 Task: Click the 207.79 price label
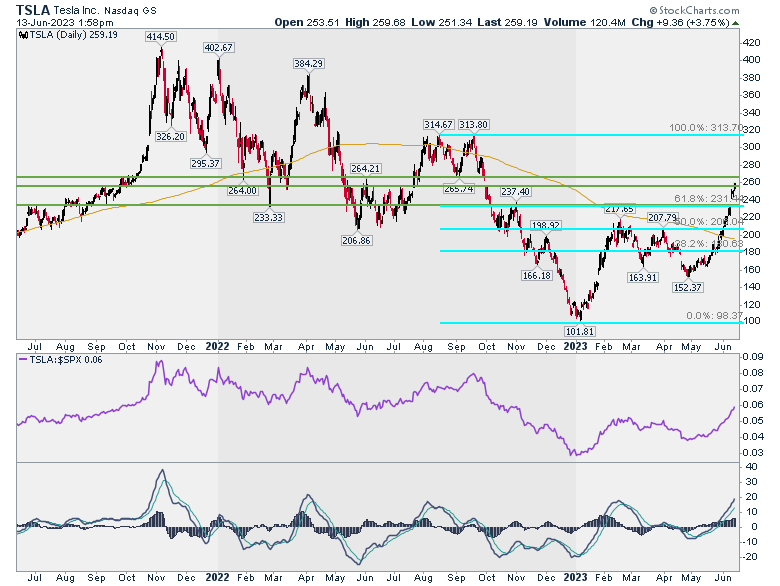[663, 218]
